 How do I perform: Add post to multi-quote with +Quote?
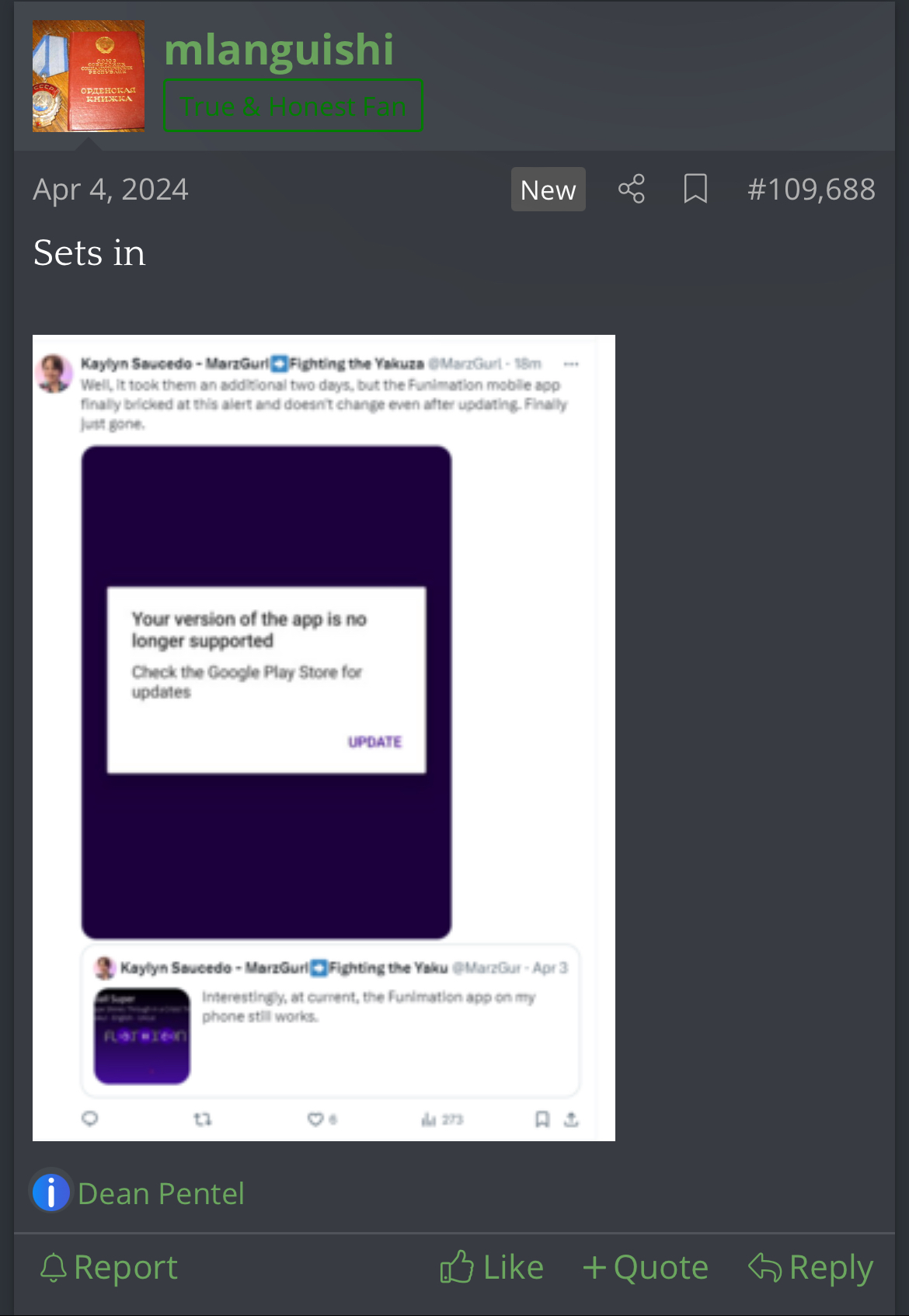[646, 1268]
